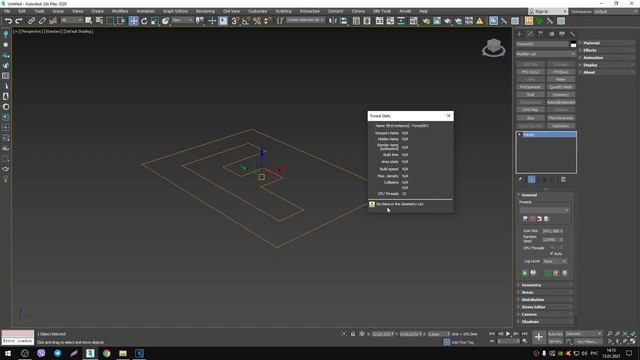Expand the Display rollout
The height and width of the screenshot is (360, 640).
(607, 65)
